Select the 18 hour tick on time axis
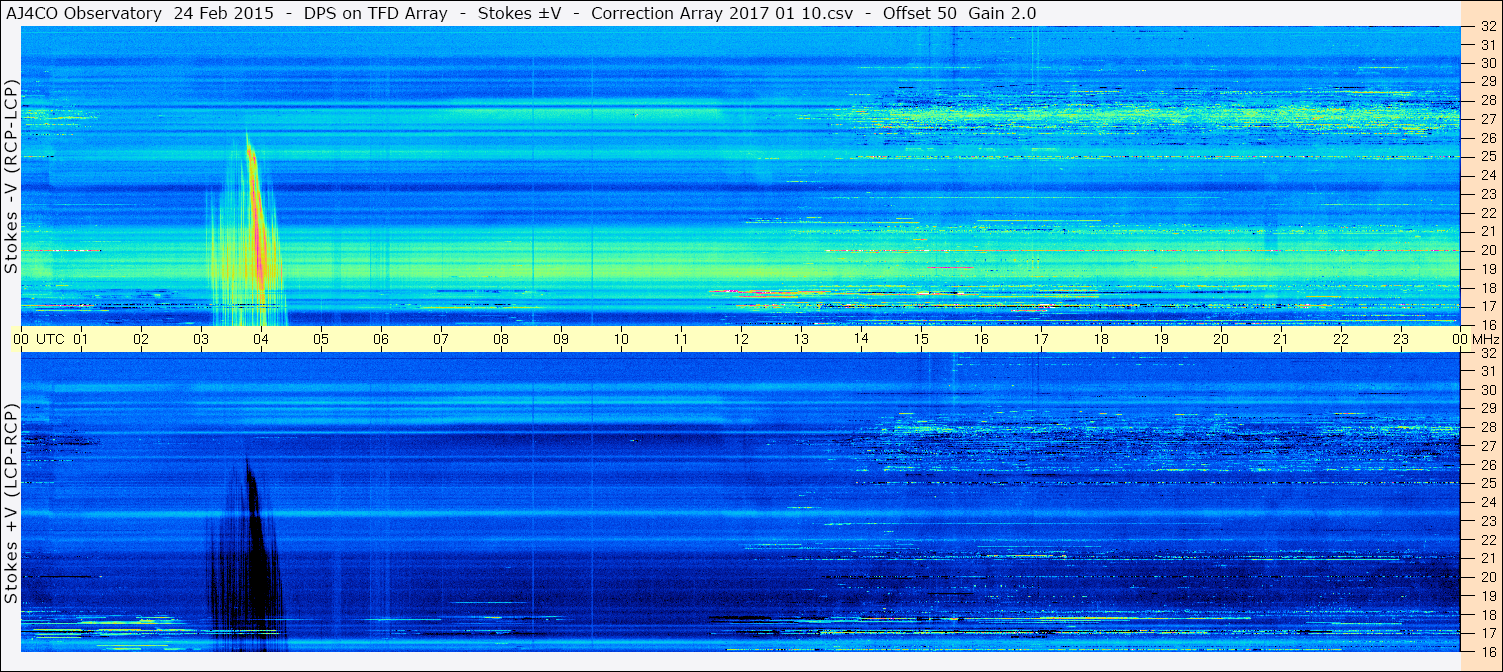 (x=1101, y=339)
